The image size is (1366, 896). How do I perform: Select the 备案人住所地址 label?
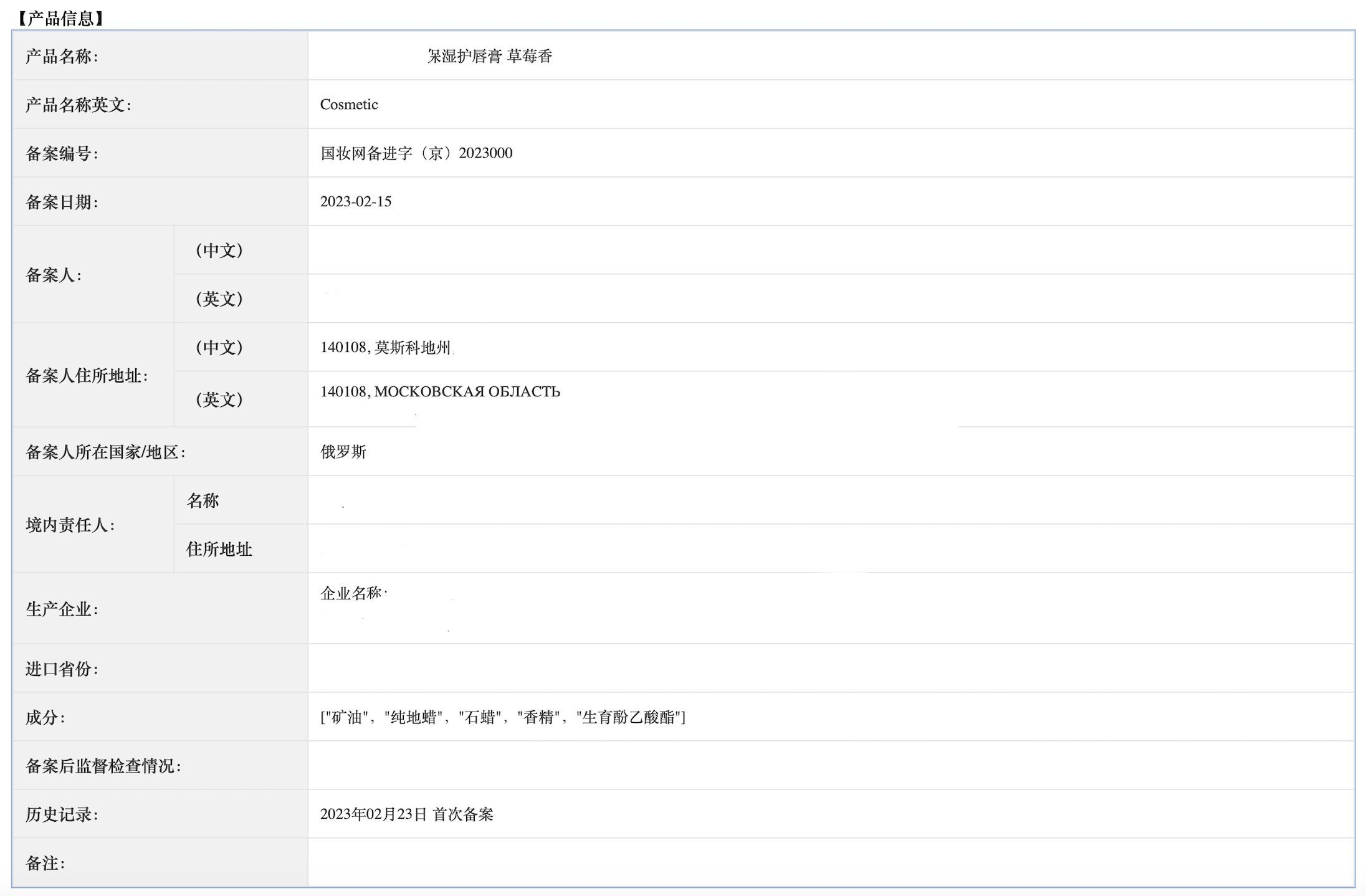click(x=87, y=375)
